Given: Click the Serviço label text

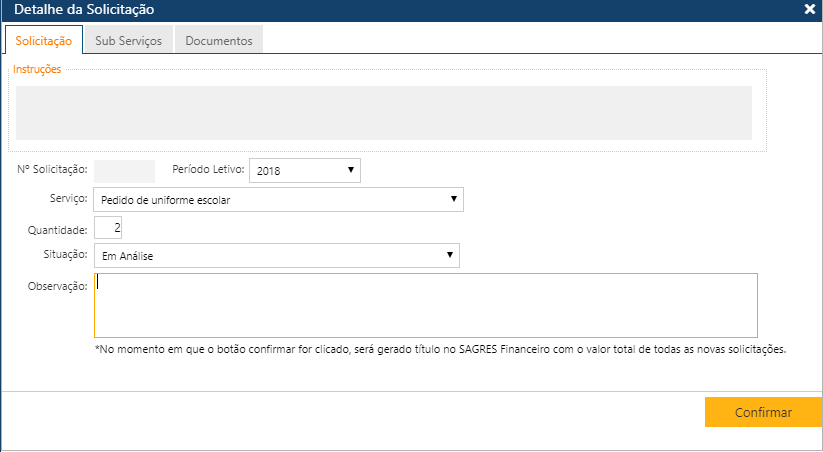Looking at the screenshot, I should pyautogui.click(x=68, y=199).
